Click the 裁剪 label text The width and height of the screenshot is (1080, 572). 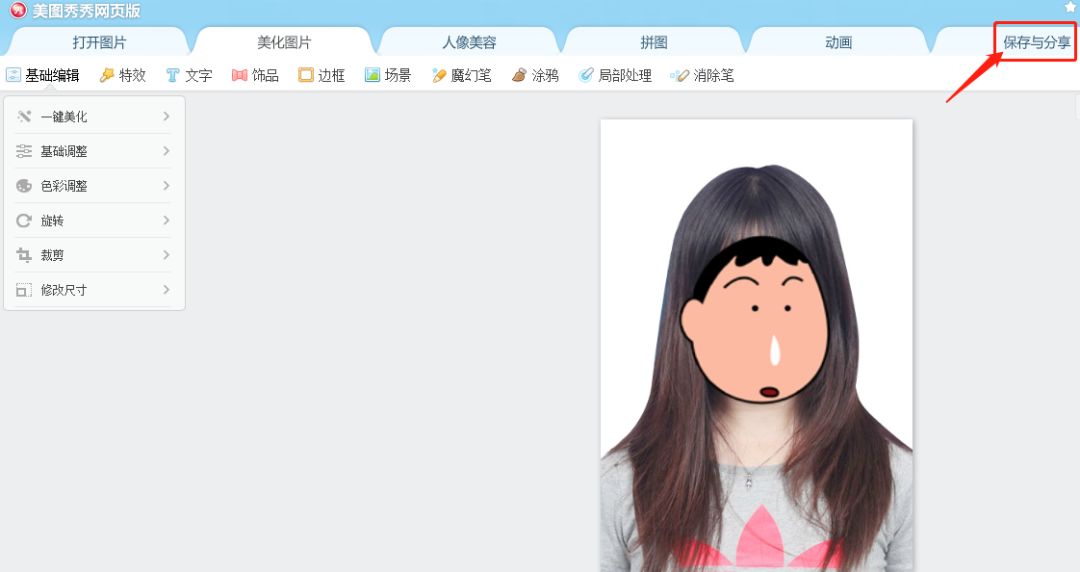[x=52, y=255]
